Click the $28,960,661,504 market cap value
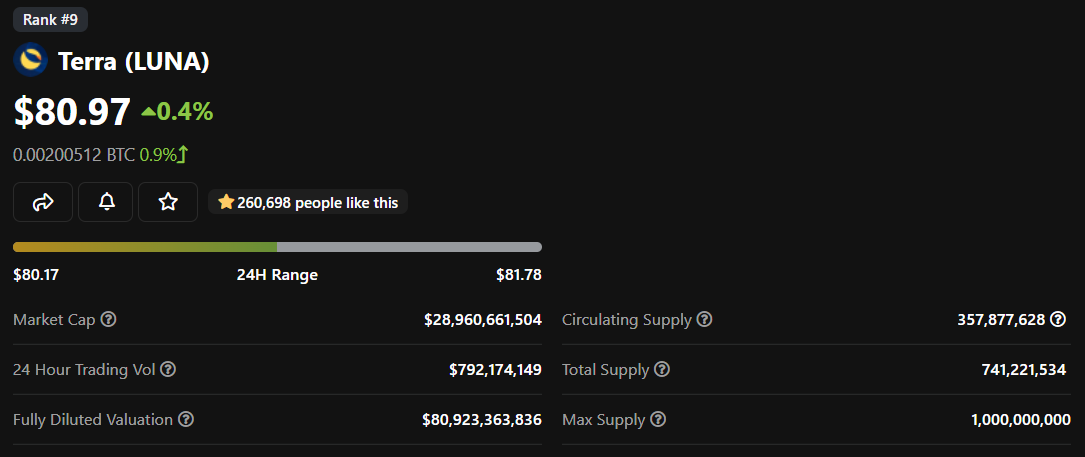The image size is (1085, 457). click(x=483, y=320)
